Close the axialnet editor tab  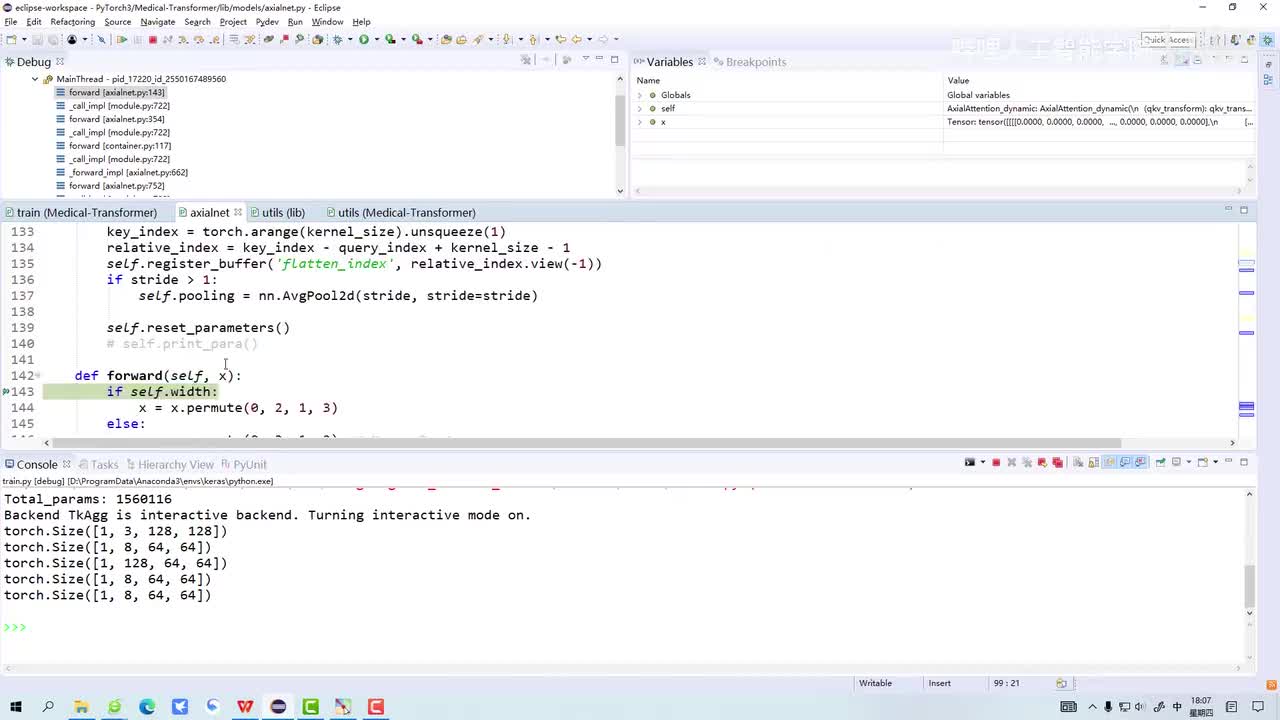tap(238, 212)
